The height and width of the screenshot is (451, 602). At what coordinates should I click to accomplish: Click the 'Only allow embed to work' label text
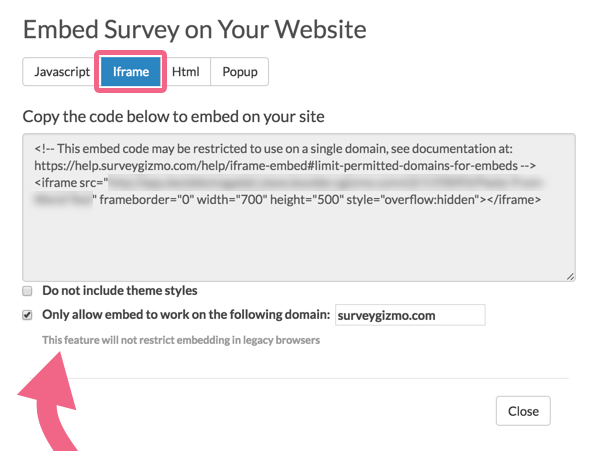click(186, 315)
